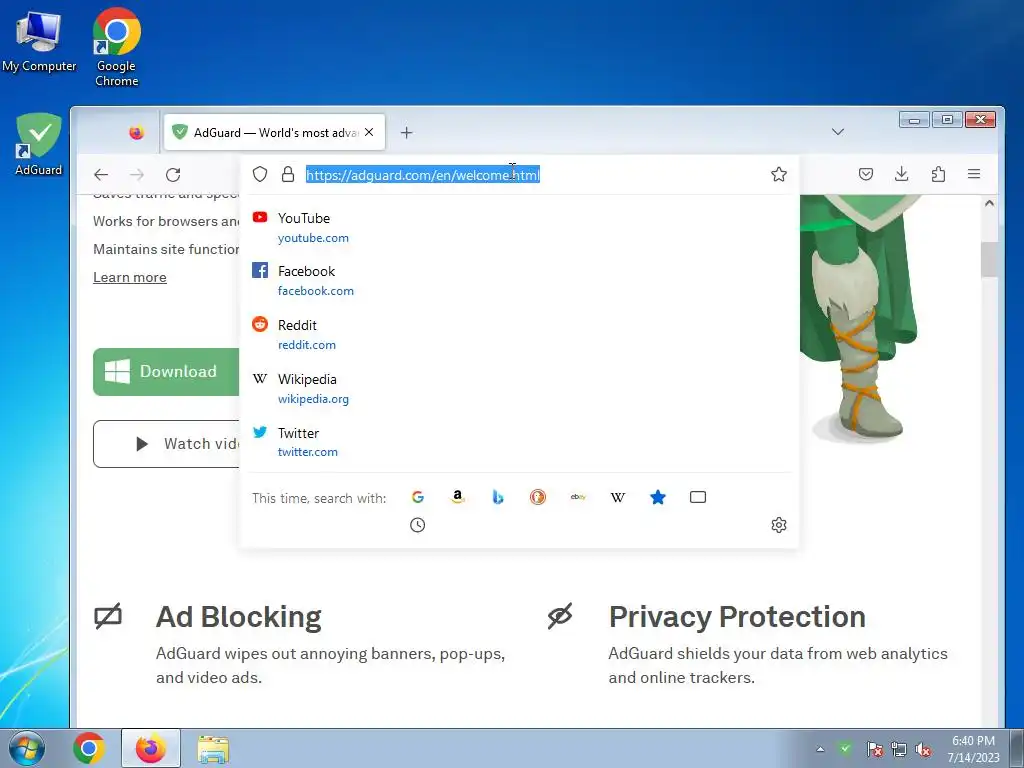The height and width of the screenshot is (768, 1024).
Task: Click the Ad Blocking heading
Action: 238,616
